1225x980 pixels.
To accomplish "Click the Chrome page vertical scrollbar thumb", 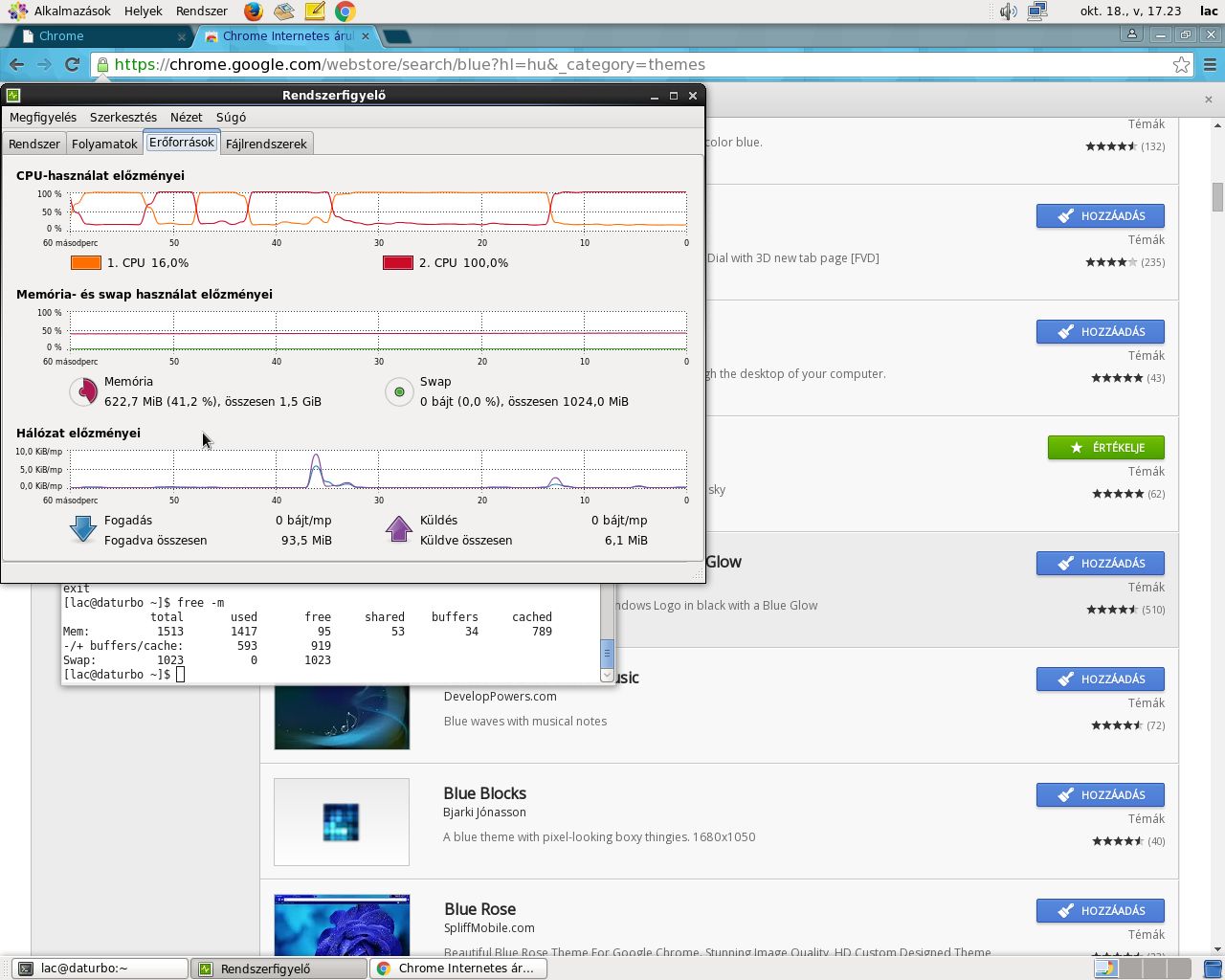I will pos(1217,197).
